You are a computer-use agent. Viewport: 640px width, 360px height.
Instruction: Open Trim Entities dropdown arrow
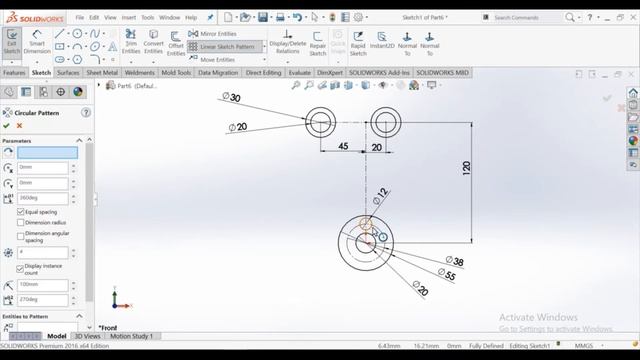[131, 62]
